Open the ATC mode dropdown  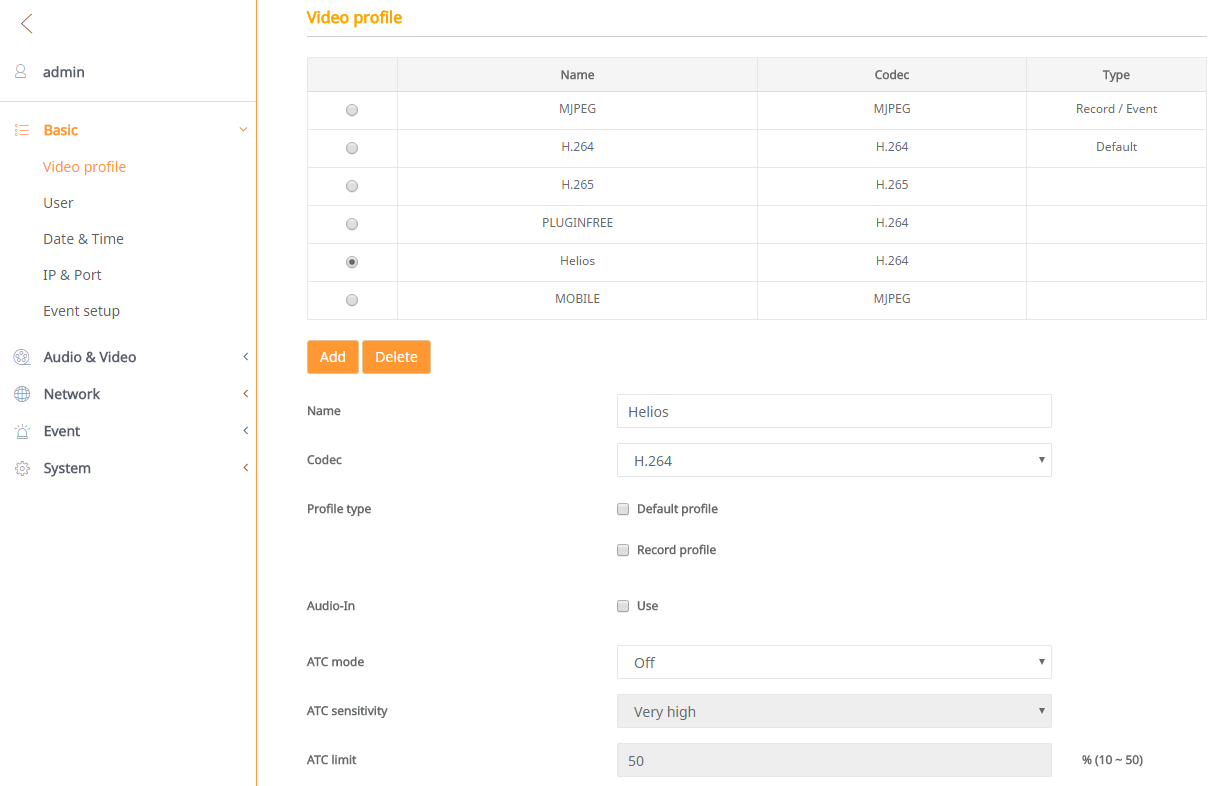click(834, 662)
